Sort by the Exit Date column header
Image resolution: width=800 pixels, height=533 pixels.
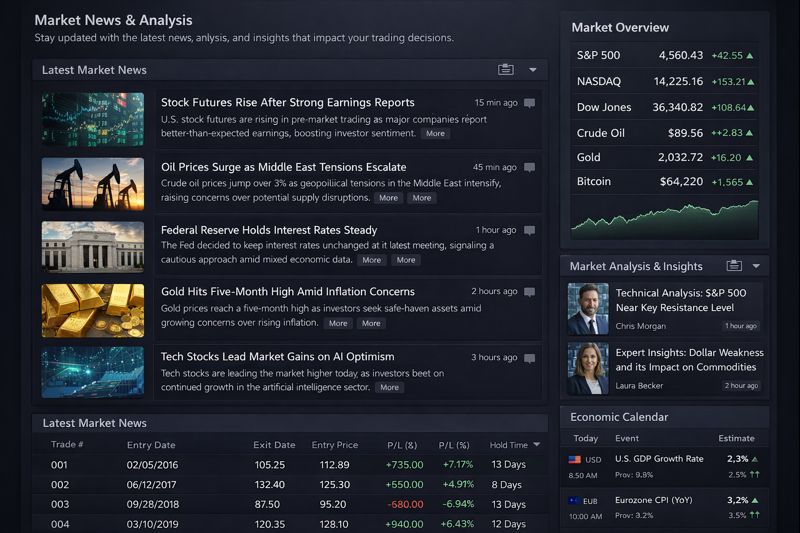point(274,445)
